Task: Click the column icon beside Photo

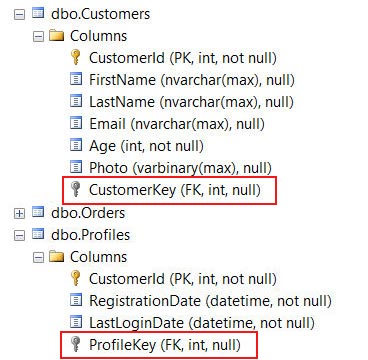Action: point(76,167)
